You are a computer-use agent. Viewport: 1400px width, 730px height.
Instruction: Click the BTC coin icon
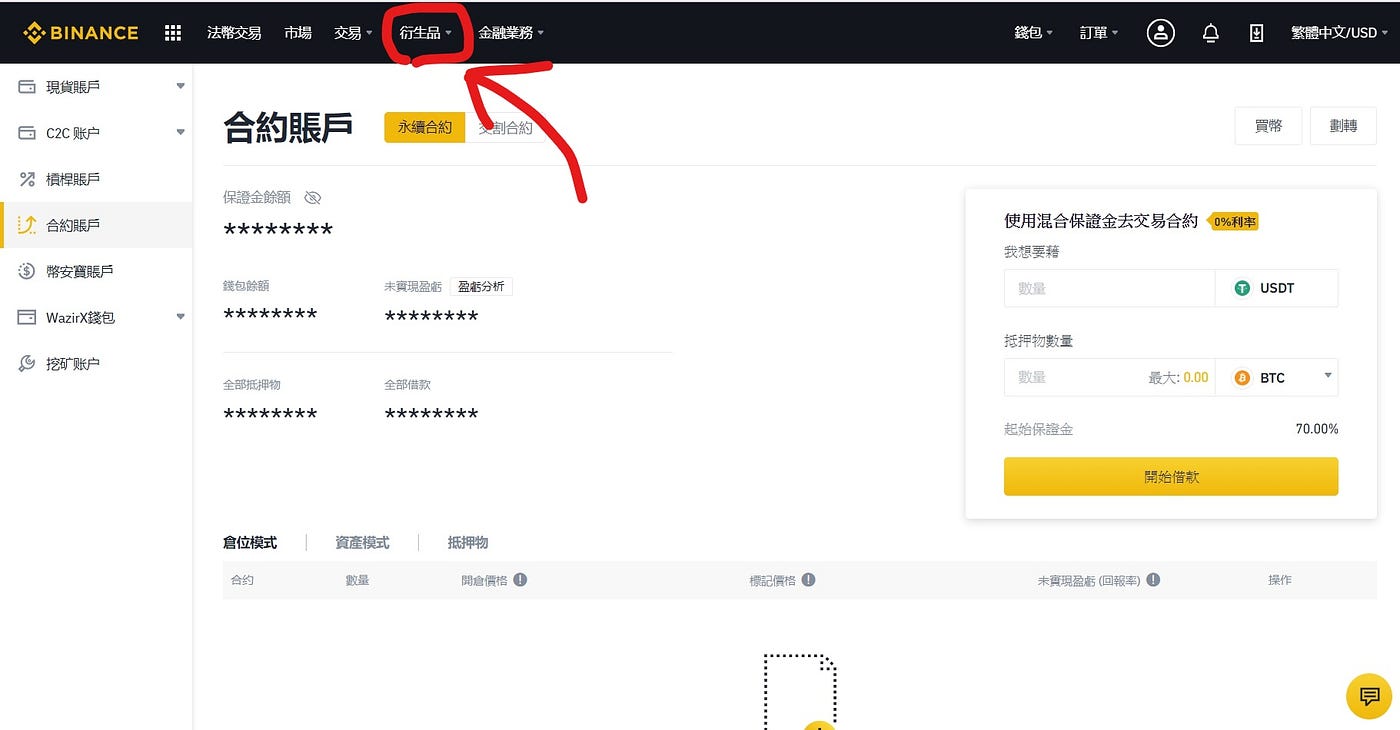(1242, 377)
